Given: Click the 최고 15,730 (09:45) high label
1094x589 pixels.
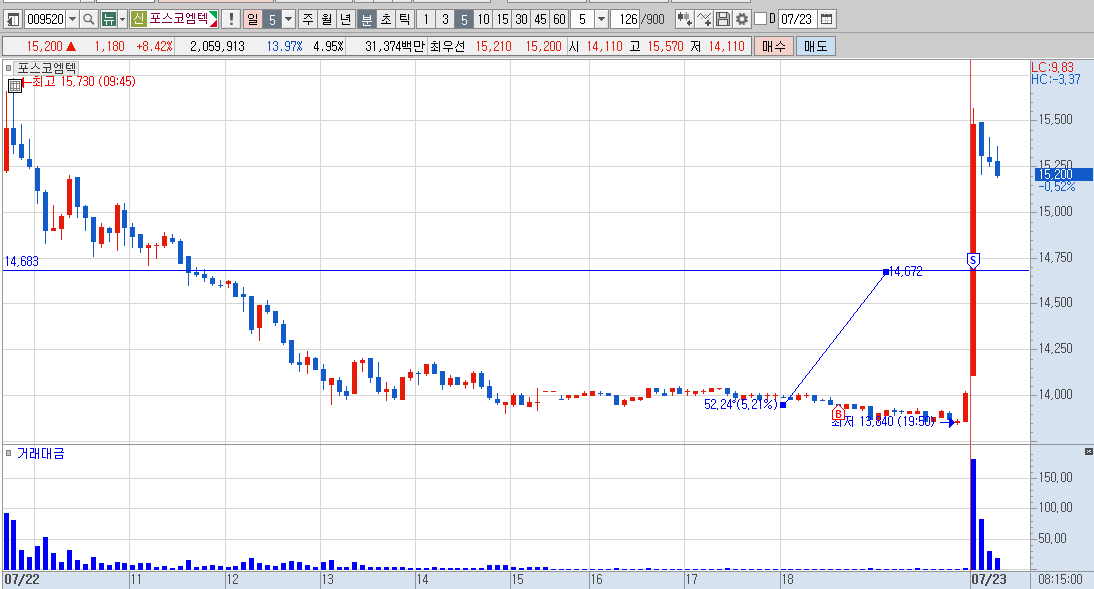Looking at the screenshot, I should point(84,82).
